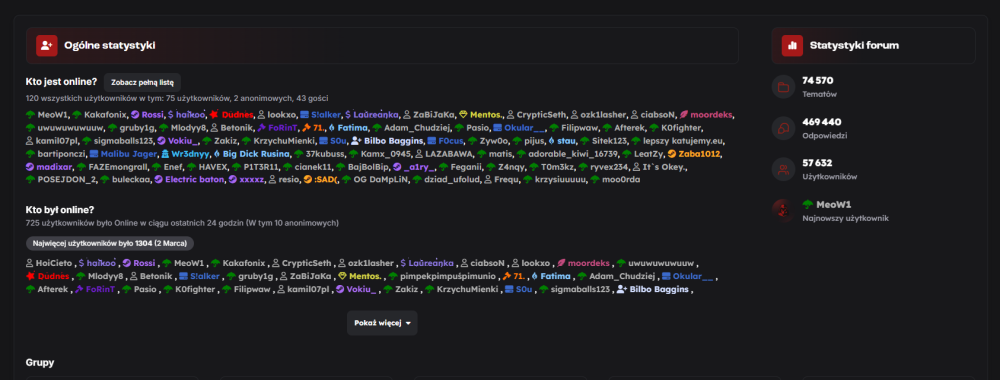Open the Enef user profile
The image size is (1000, 380).
click(173, 167)
